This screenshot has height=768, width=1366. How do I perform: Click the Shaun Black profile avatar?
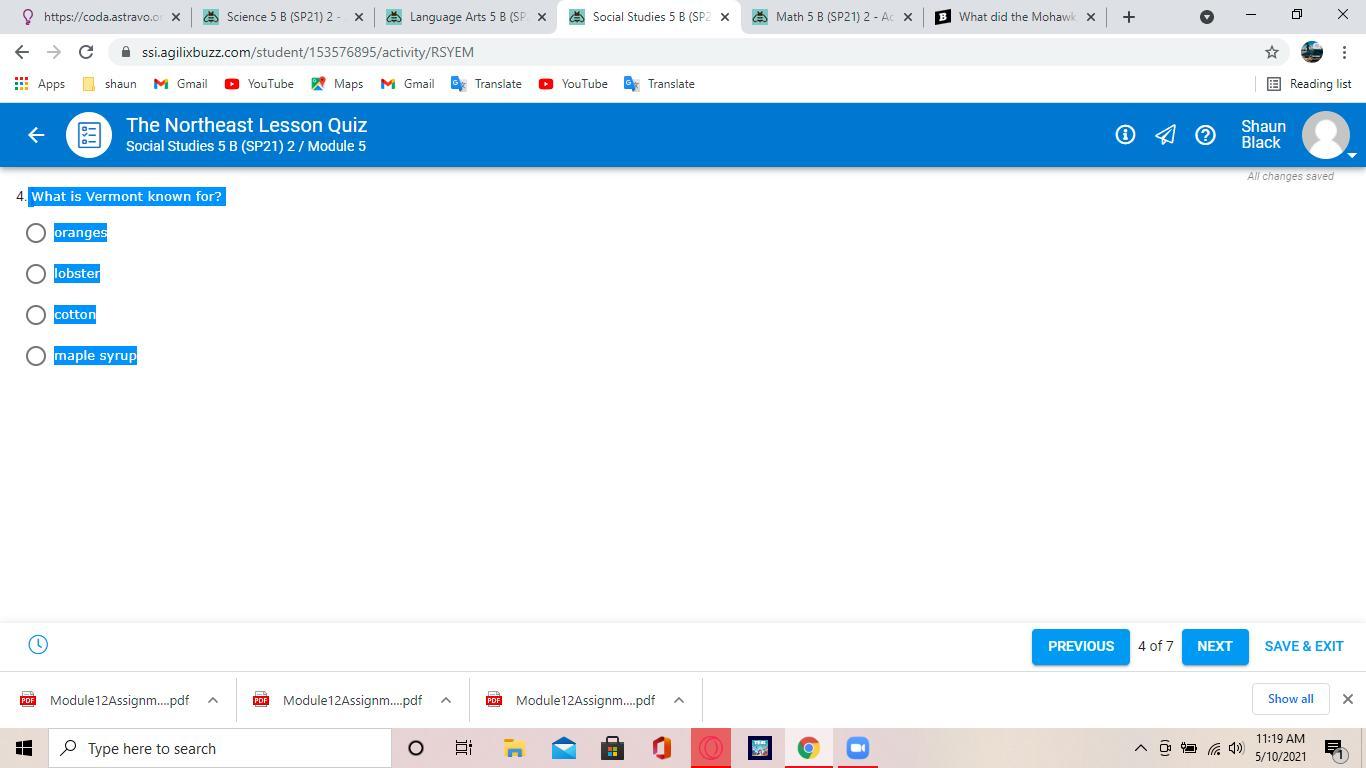pyautogui.click(x=1326, y=135)
